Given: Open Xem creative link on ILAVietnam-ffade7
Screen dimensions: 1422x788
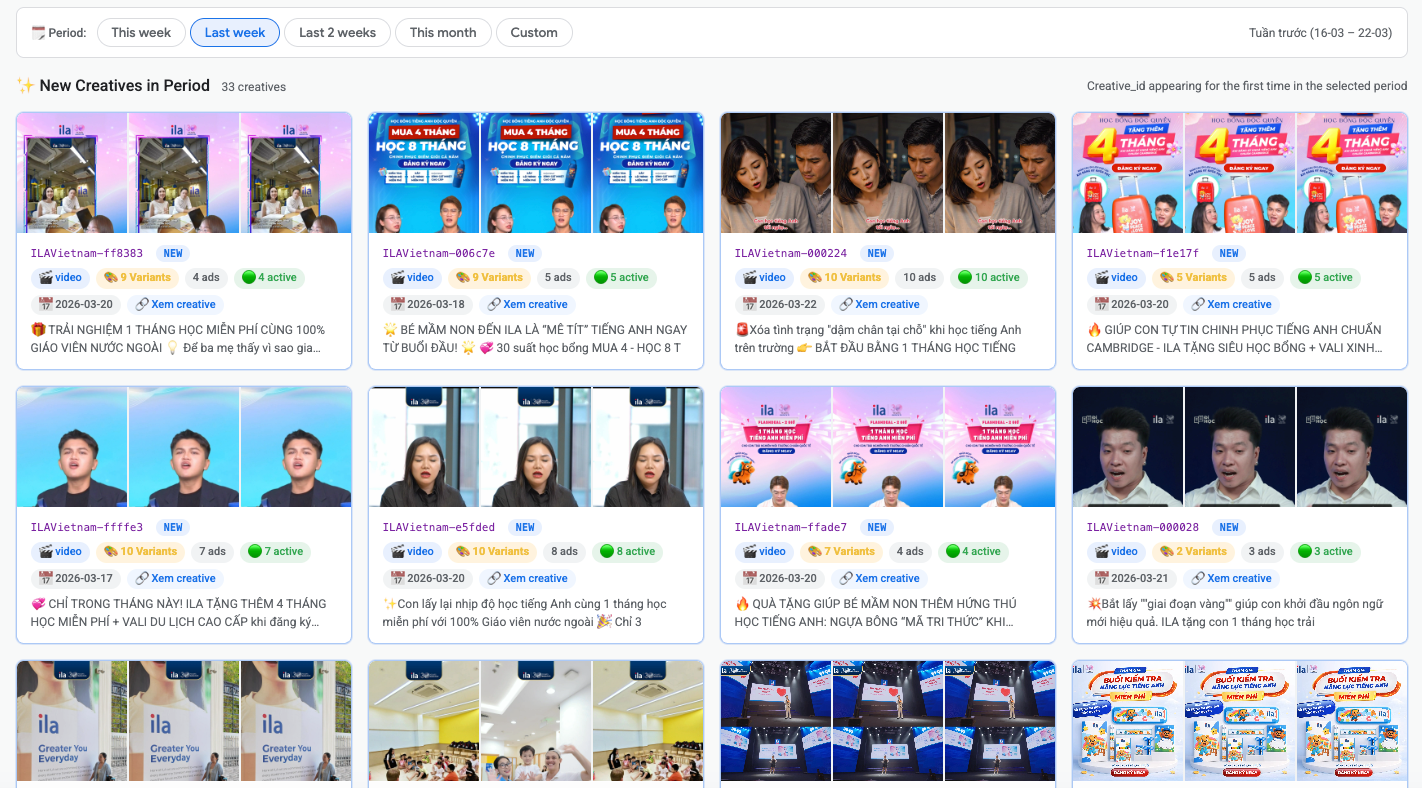Looking at the screenshot, I should [x=879, y=578].
